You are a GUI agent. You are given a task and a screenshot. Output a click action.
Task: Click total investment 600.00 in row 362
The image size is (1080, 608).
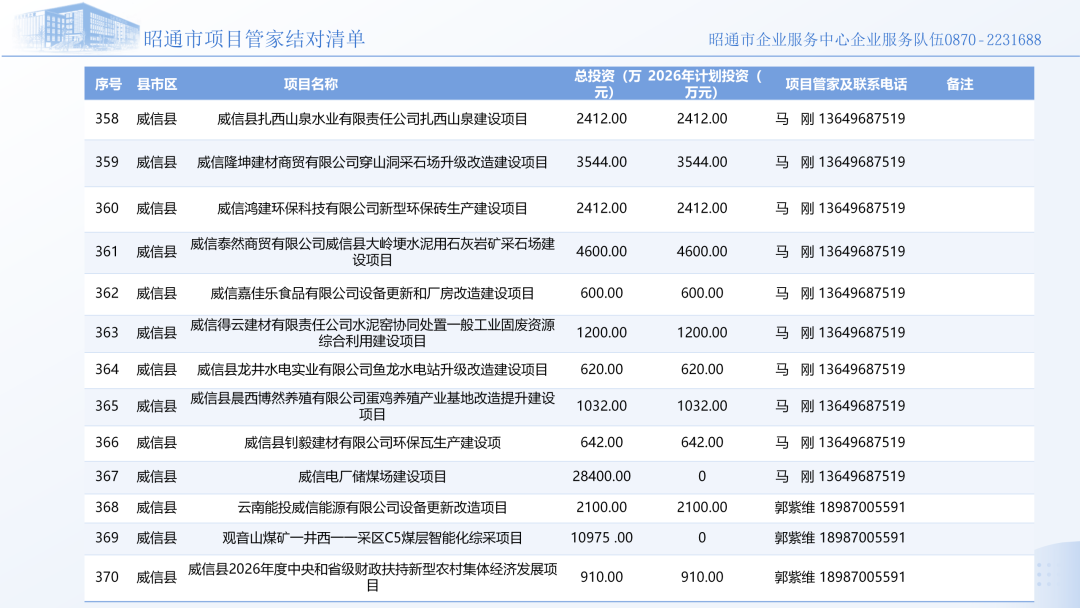click(601, 293)
